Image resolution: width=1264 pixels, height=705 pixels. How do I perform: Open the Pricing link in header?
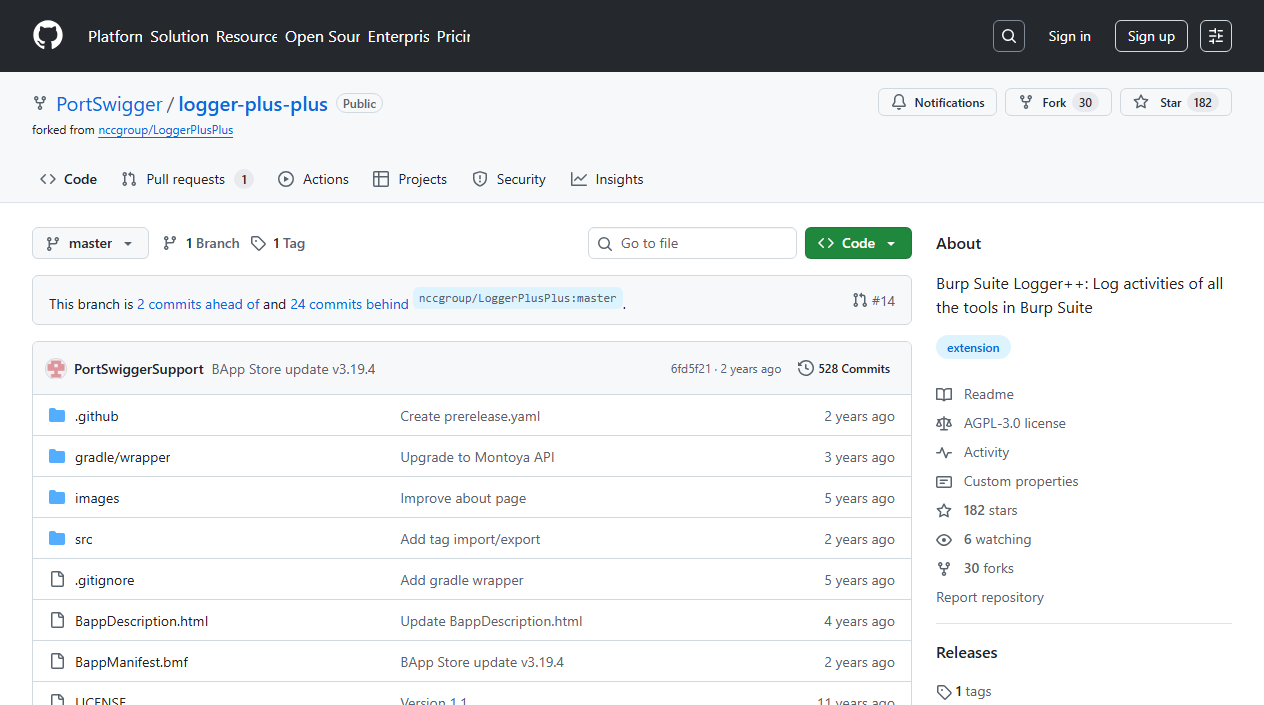point(453,36)
